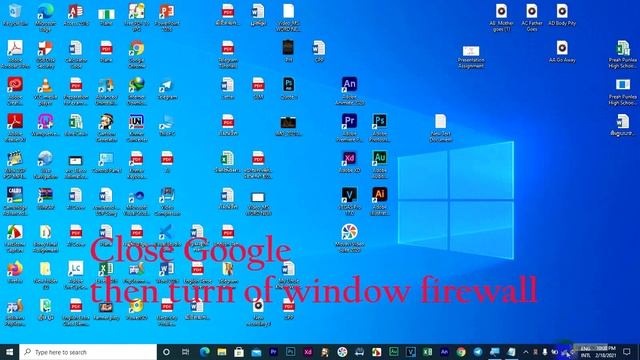Open the Microsoft Visual Studio desktop shortcut

tap(136, 202)
